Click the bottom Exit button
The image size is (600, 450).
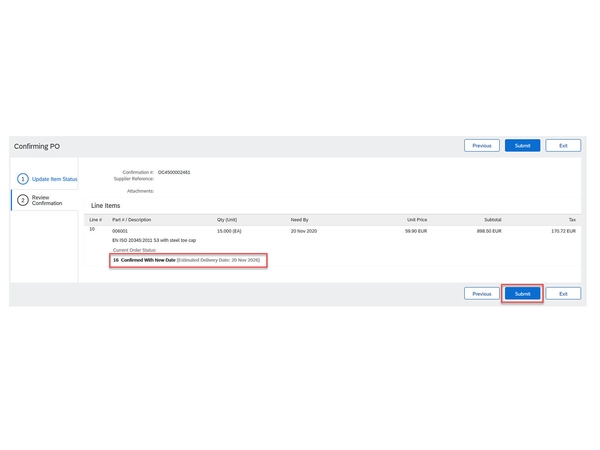coord(563,294)
